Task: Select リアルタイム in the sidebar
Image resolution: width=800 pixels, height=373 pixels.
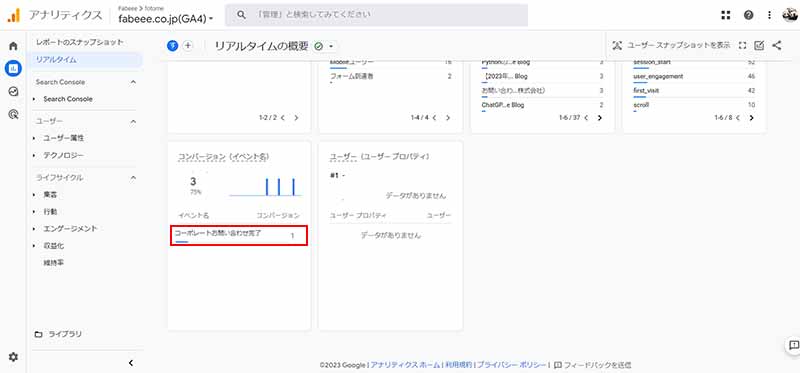Action: tap(85, 60)
